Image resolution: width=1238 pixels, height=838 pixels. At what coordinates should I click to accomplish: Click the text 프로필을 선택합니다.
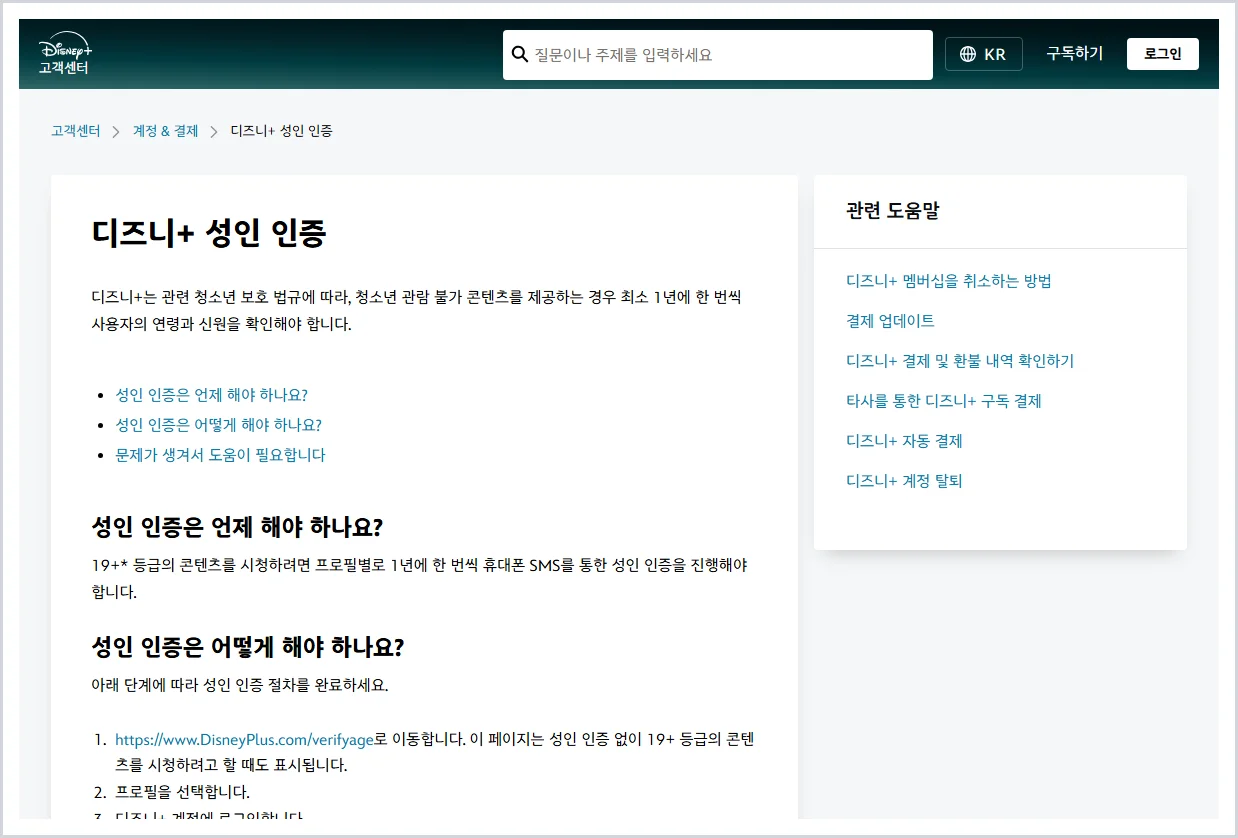(182, 793)
